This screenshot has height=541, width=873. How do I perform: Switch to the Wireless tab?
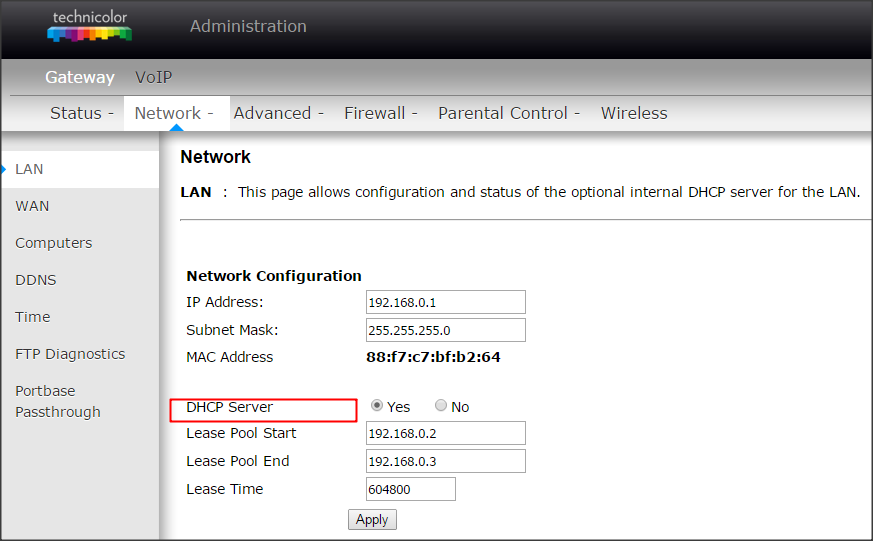pyautogui.click(x=634, y=113)
